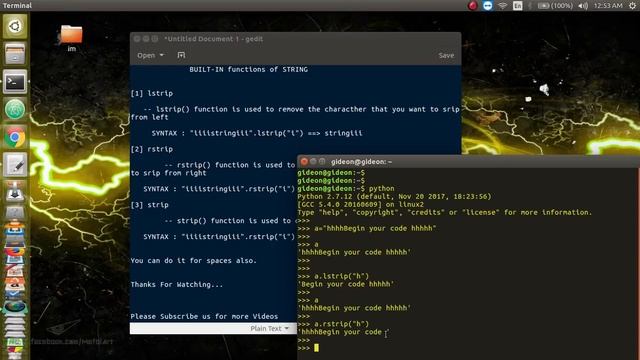This screenshot has height=360, width=640.
Task: Open the TeamViewer tray indicator
Action: (487, 5)
